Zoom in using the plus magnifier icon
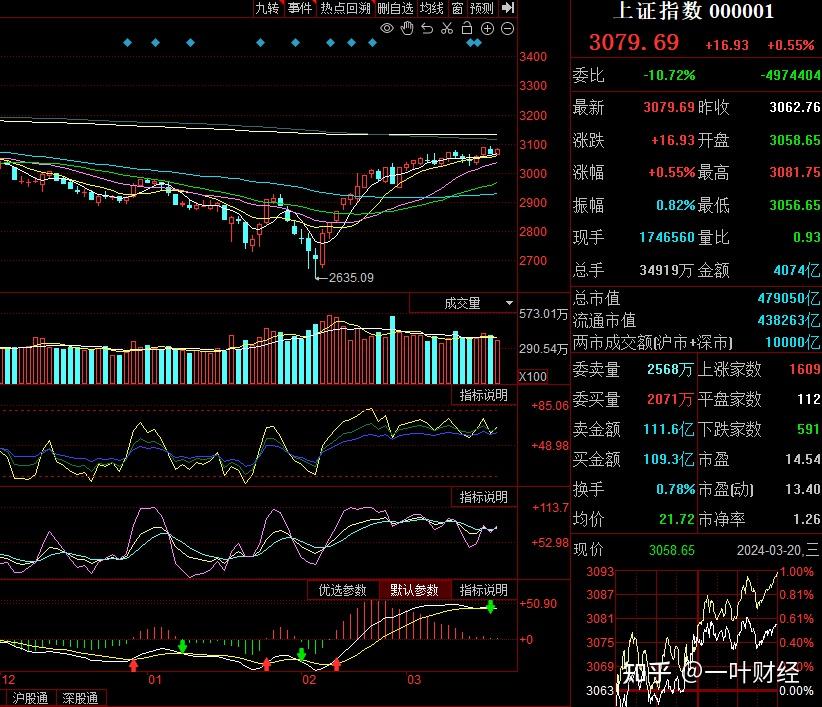The image size is (822, 707). point(487,28)
